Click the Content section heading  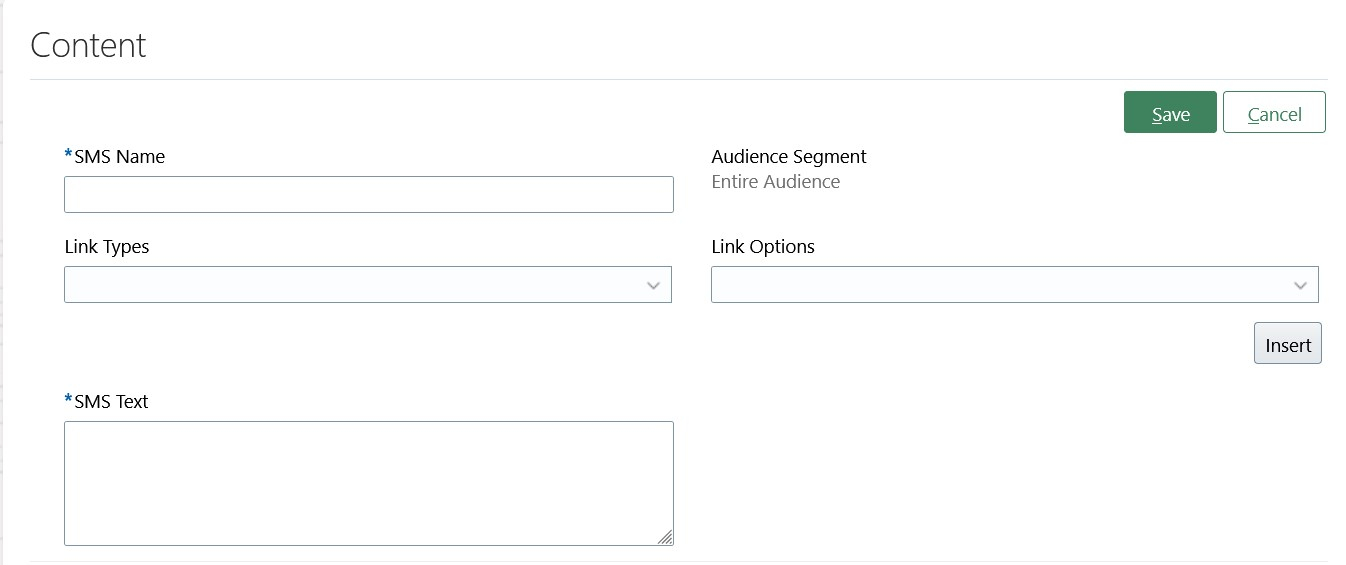pos(89,45)
